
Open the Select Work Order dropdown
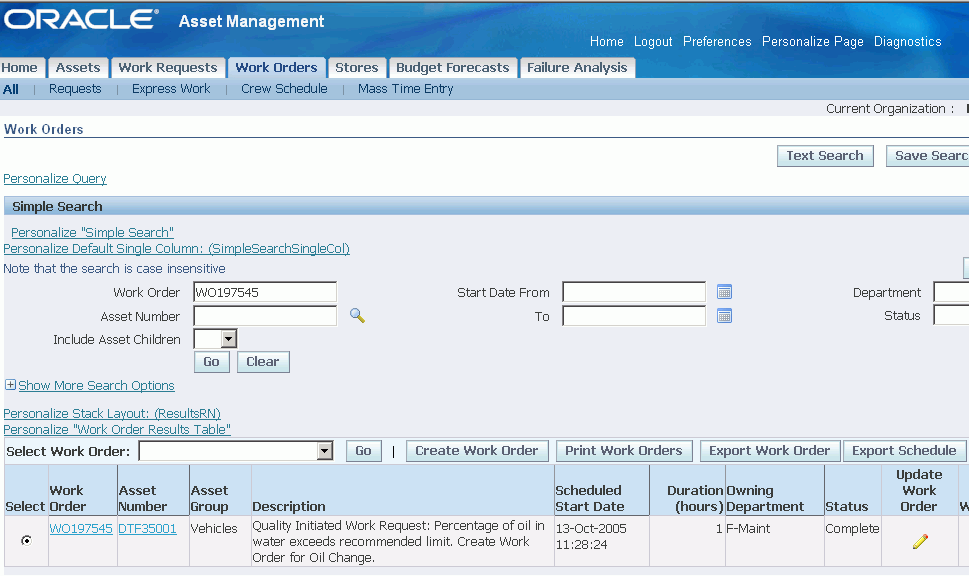pos(324,451)
